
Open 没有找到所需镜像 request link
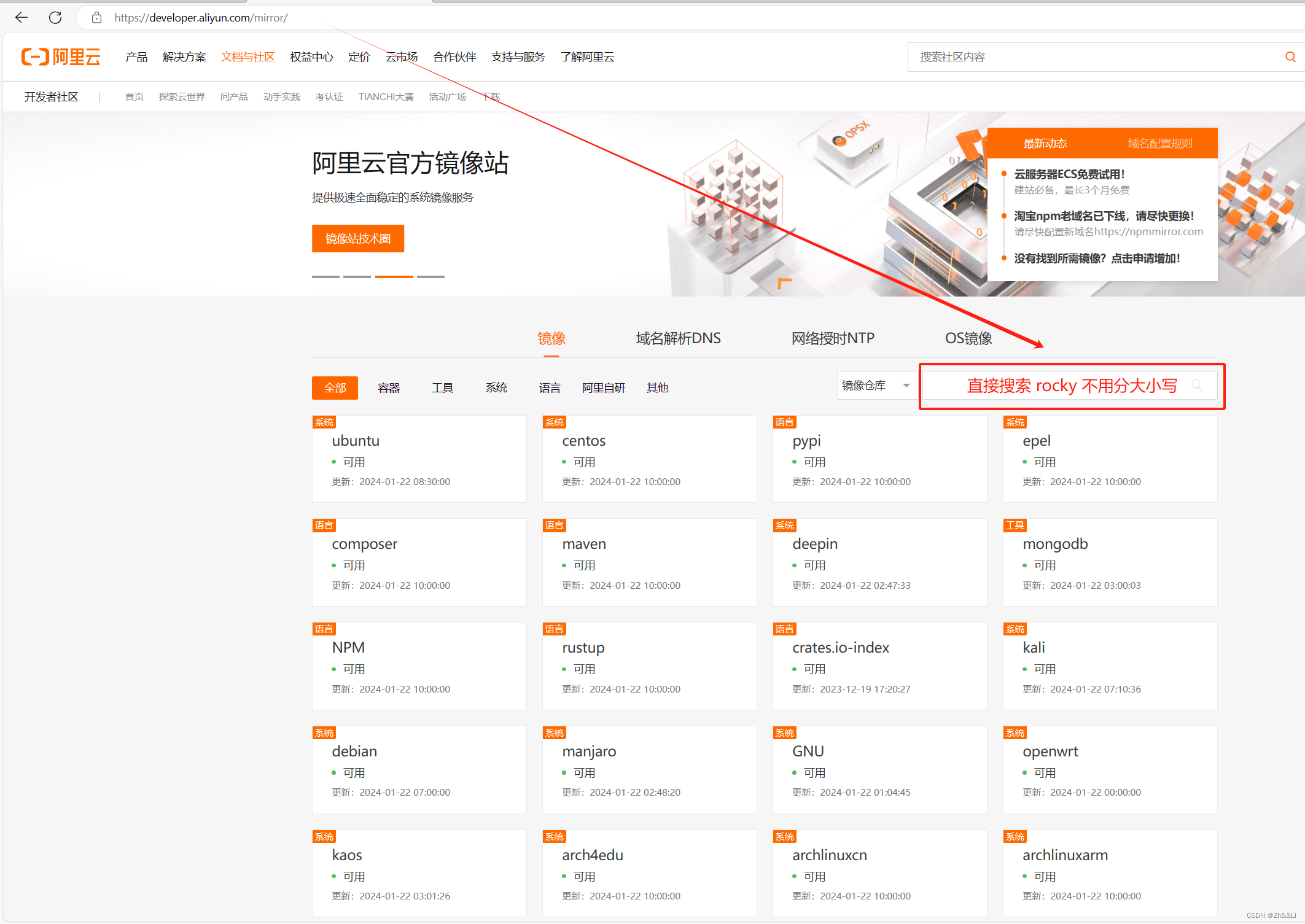pyautogui.click(x=1097, y=258)
